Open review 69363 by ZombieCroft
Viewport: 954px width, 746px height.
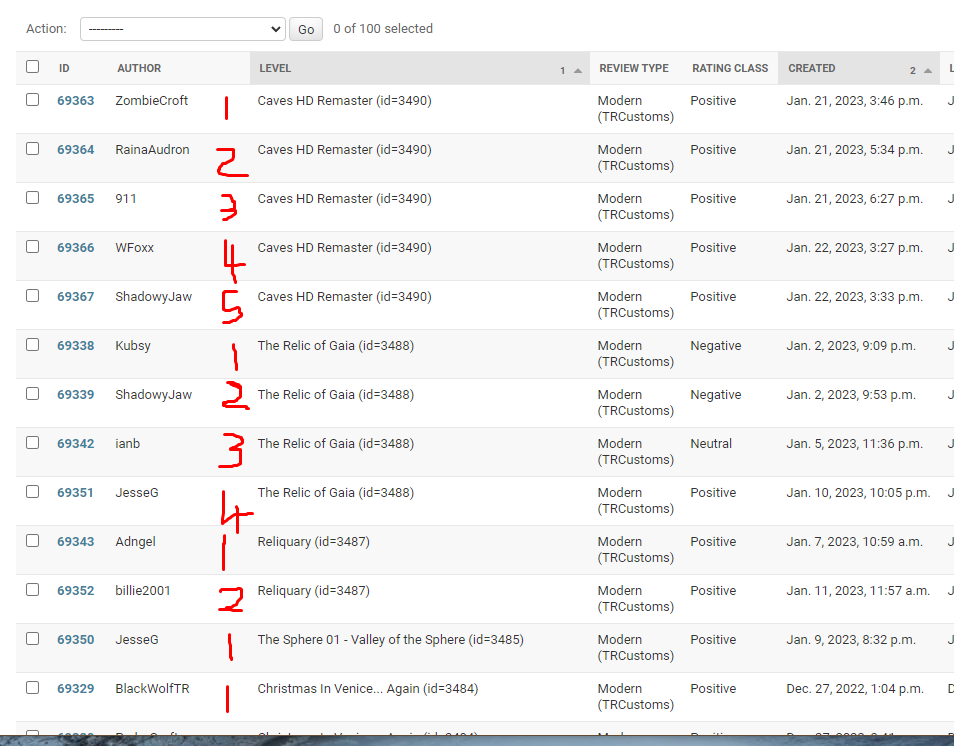(75, 99)
